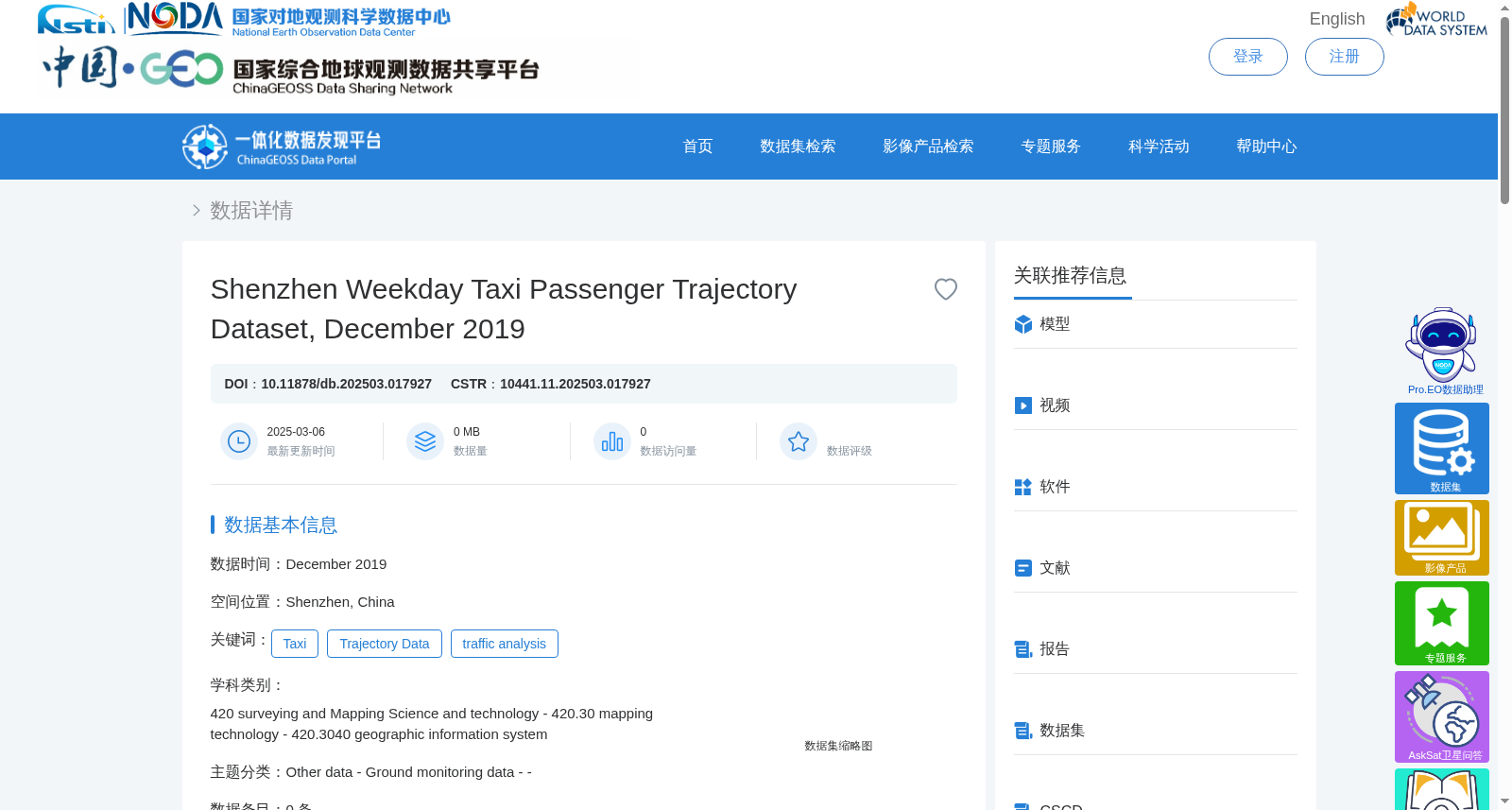Click the play icon next to 视频
Screen dimensions: 1512x810
(x=1022, y=405)
